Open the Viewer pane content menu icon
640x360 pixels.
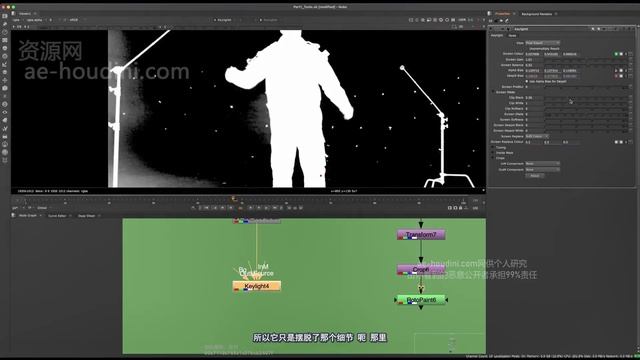13,13
